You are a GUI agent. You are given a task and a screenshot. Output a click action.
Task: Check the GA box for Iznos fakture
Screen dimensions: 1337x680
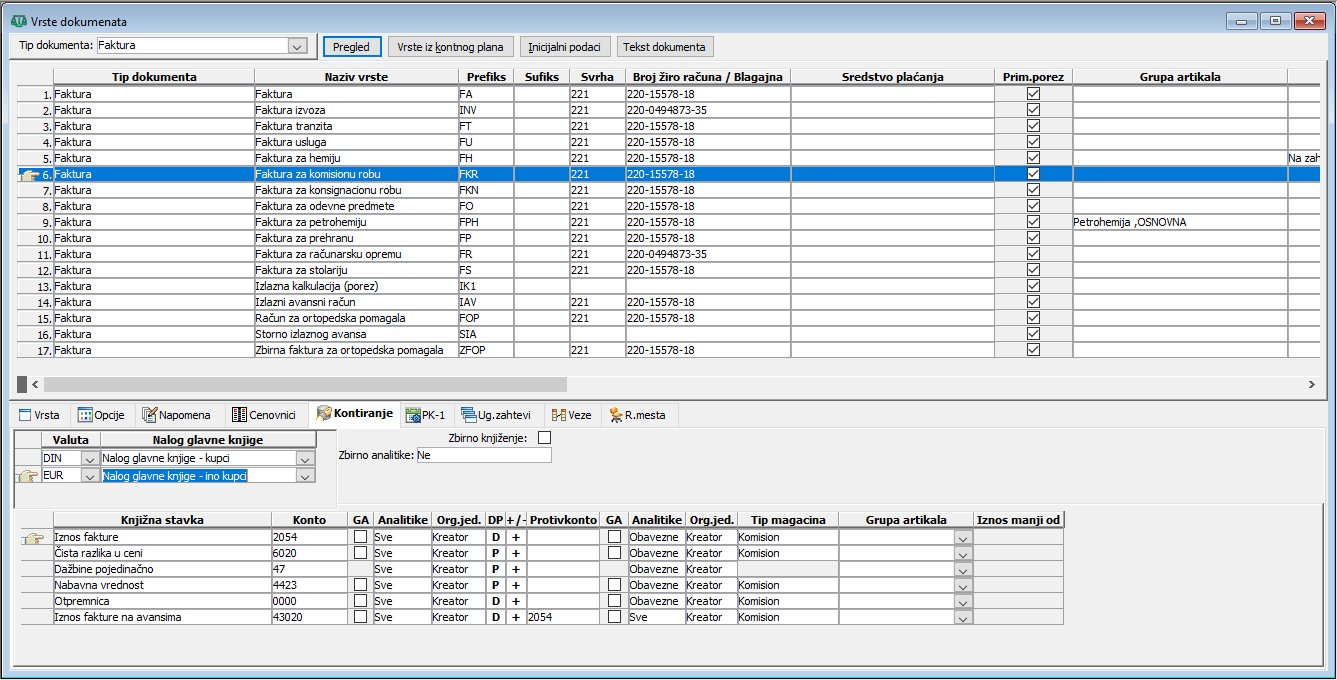[x=360, y=537]
